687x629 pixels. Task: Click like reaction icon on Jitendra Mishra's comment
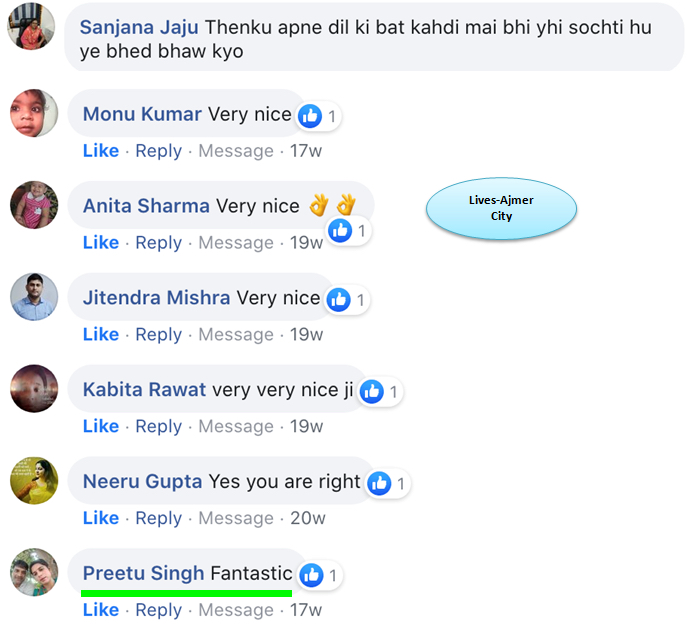tap(339, 299)
